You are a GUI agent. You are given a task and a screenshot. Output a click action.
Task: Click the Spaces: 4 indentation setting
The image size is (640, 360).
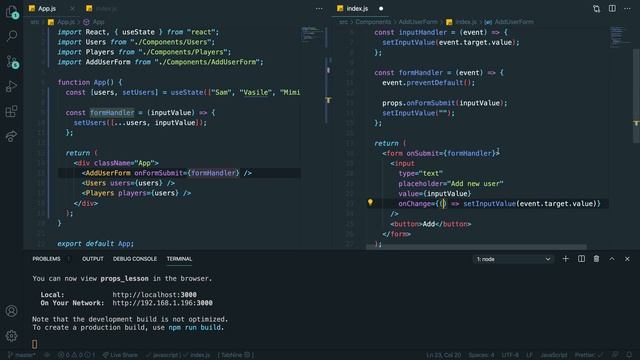pyautogui.click(x=481, y=355)
